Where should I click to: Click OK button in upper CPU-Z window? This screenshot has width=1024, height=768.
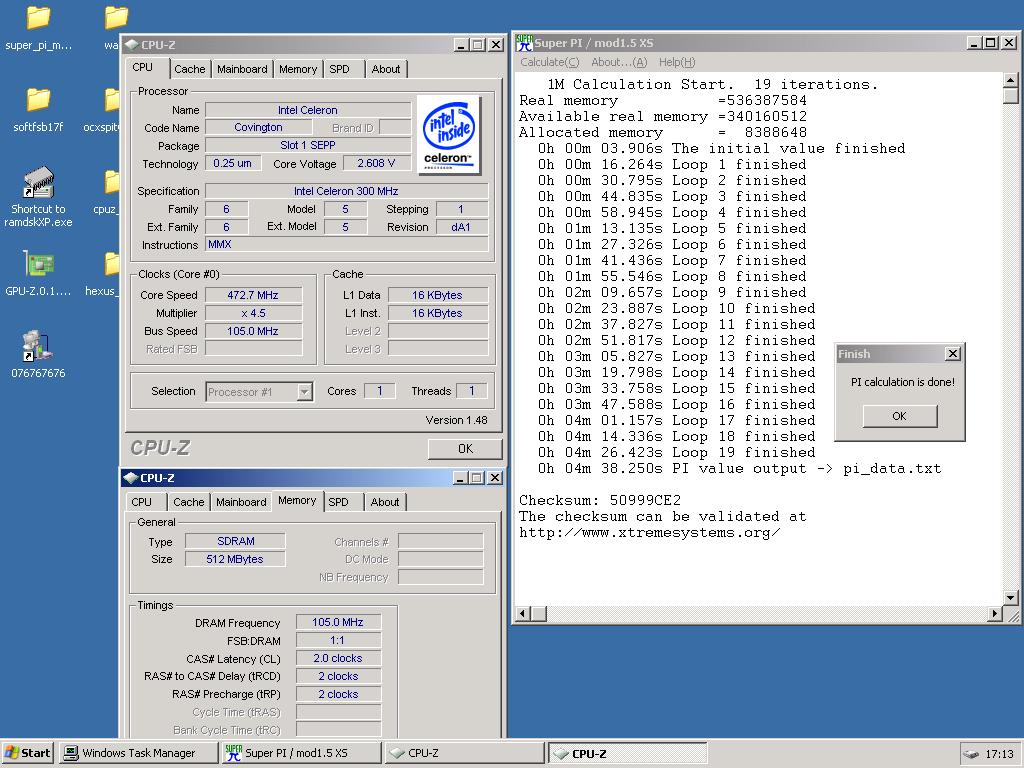(x=465, y=449)
